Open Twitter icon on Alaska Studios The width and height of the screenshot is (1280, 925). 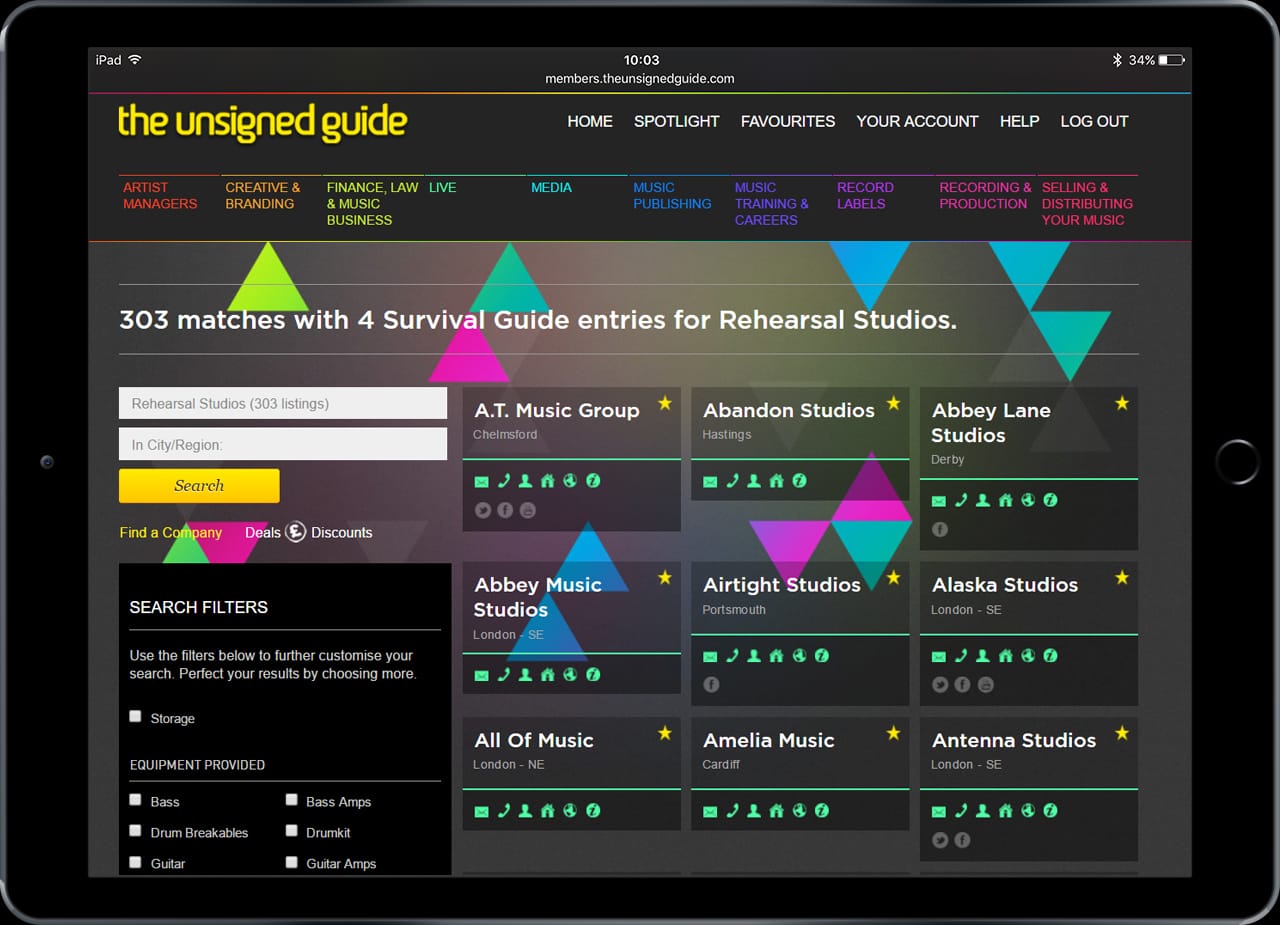(x=940, y=685)
